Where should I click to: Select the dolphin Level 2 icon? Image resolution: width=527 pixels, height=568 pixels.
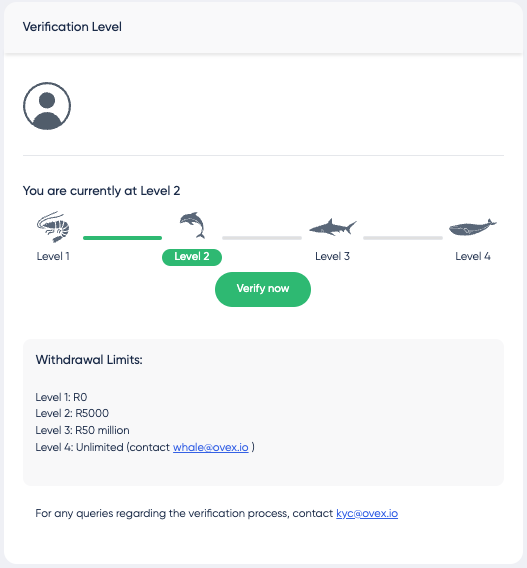(x=192, y=225)
